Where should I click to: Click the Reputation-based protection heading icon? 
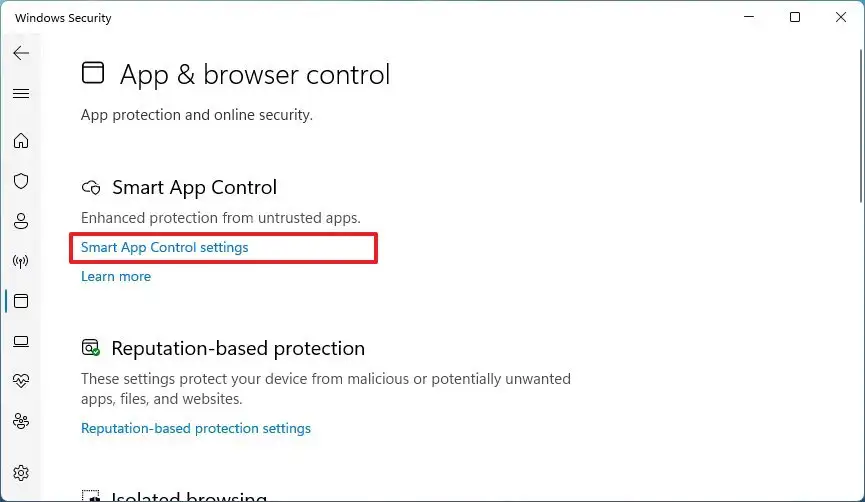pyautogui.click(x=91, y=348)
